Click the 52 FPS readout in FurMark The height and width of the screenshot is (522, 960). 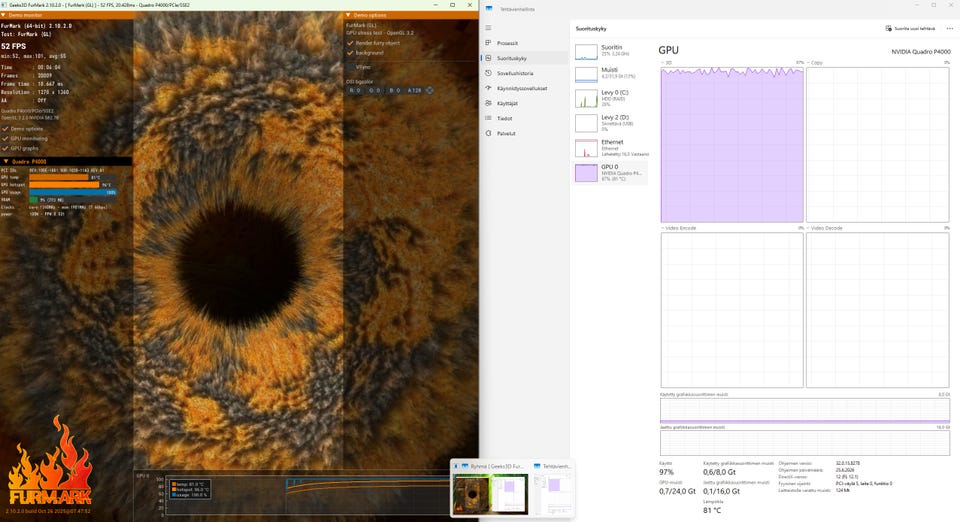pyautogui.click(x=13, y=46)
